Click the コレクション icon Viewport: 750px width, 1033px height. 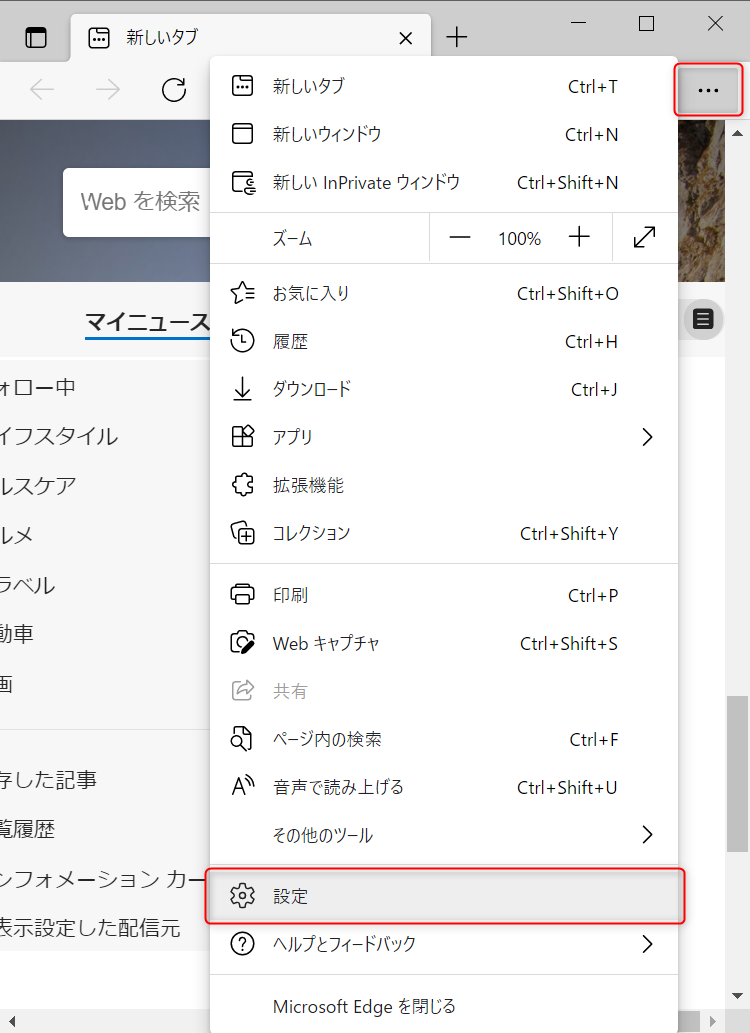pos(242,532)
